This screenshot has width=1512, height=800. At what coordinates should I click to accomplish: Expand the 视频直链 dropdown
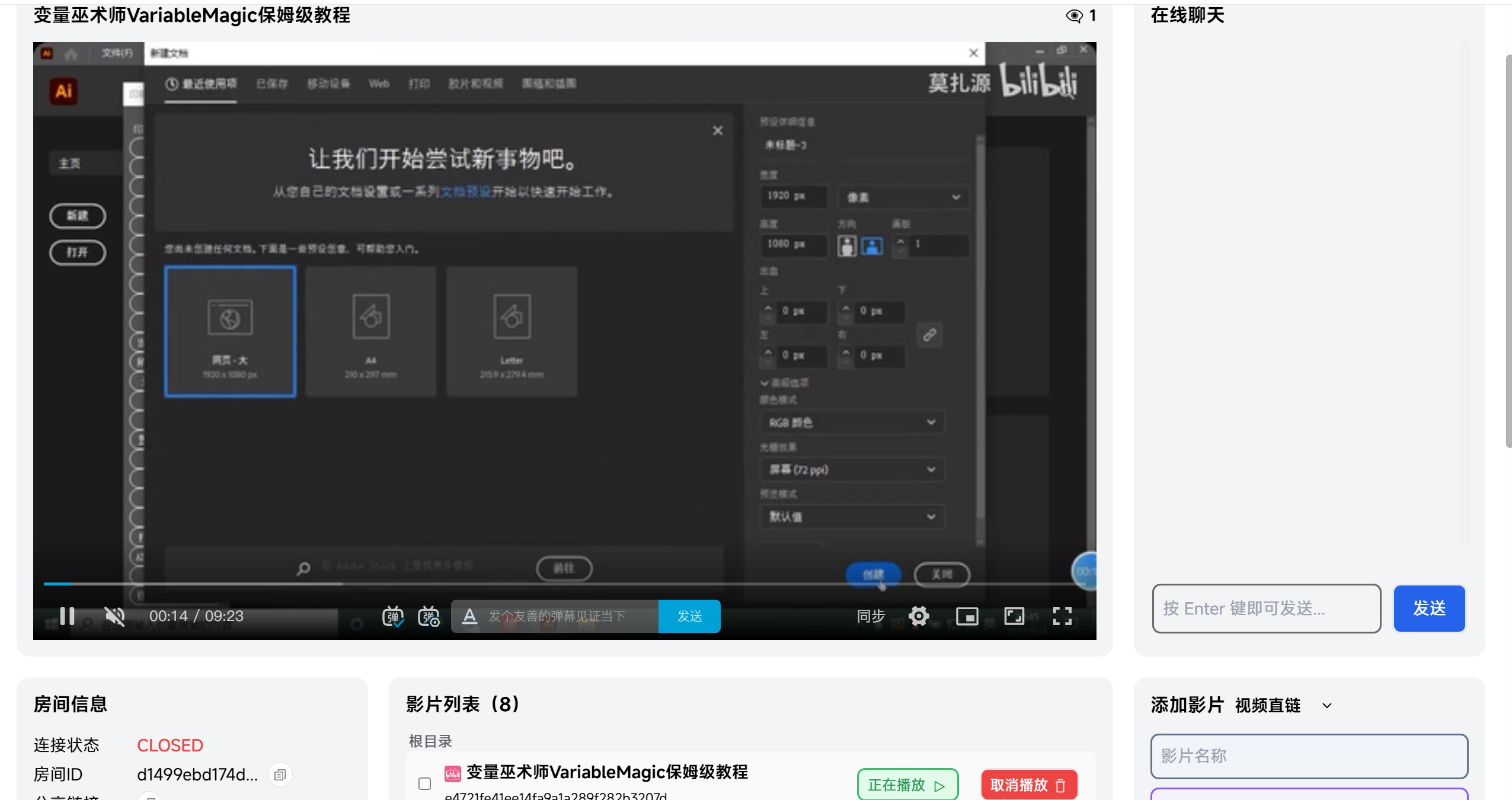pos(1325,705)
